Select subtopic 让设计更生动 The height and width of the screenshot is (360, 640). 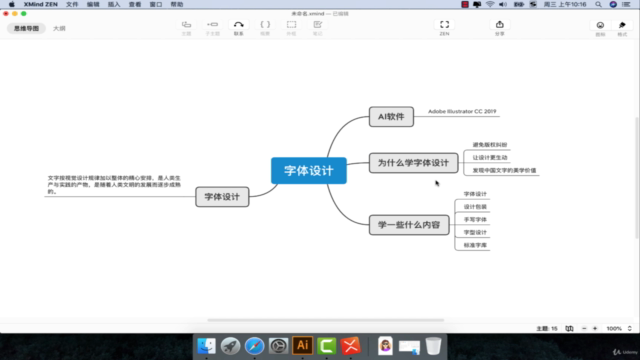click(490, 158)
